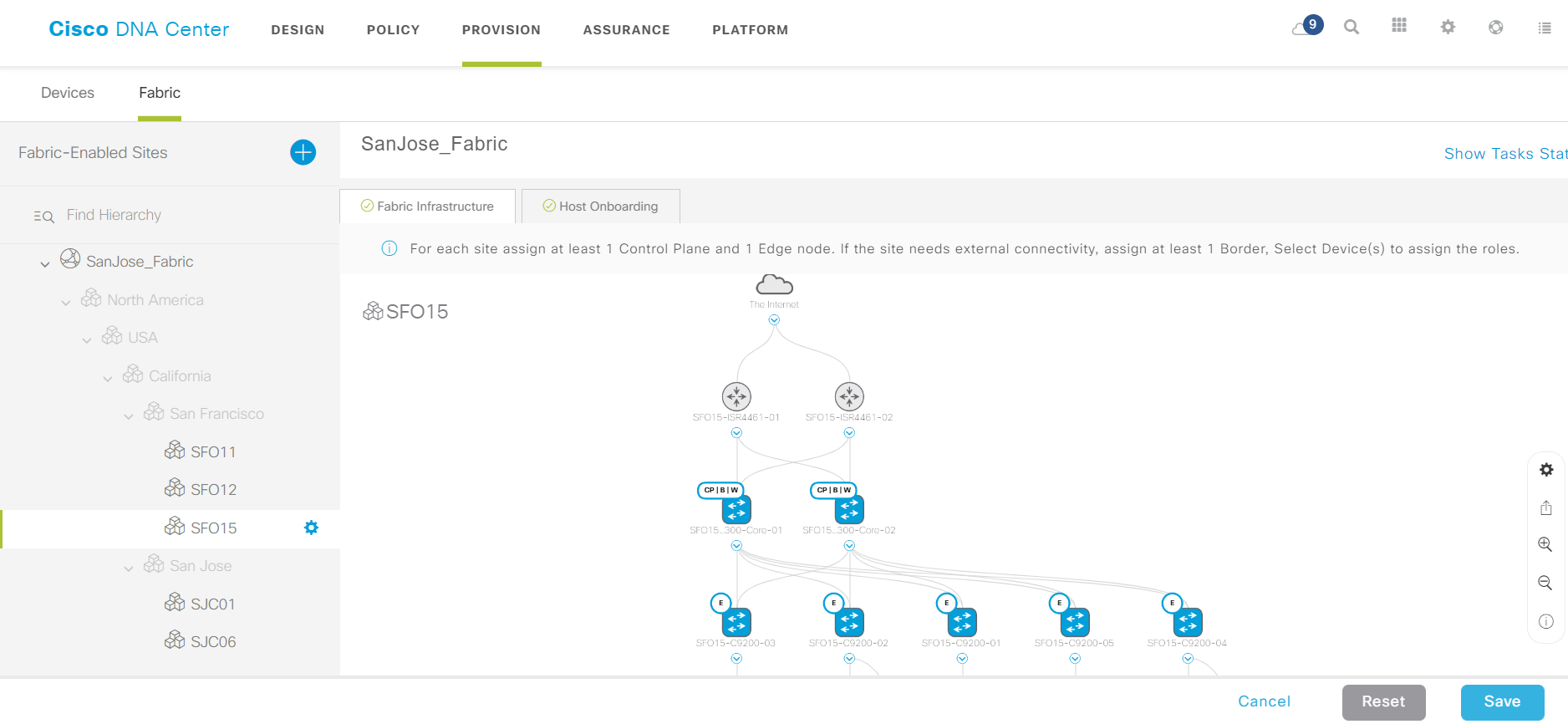Open system settings gear in top header
1568x724 pixels.
(x=1448, y=27)
